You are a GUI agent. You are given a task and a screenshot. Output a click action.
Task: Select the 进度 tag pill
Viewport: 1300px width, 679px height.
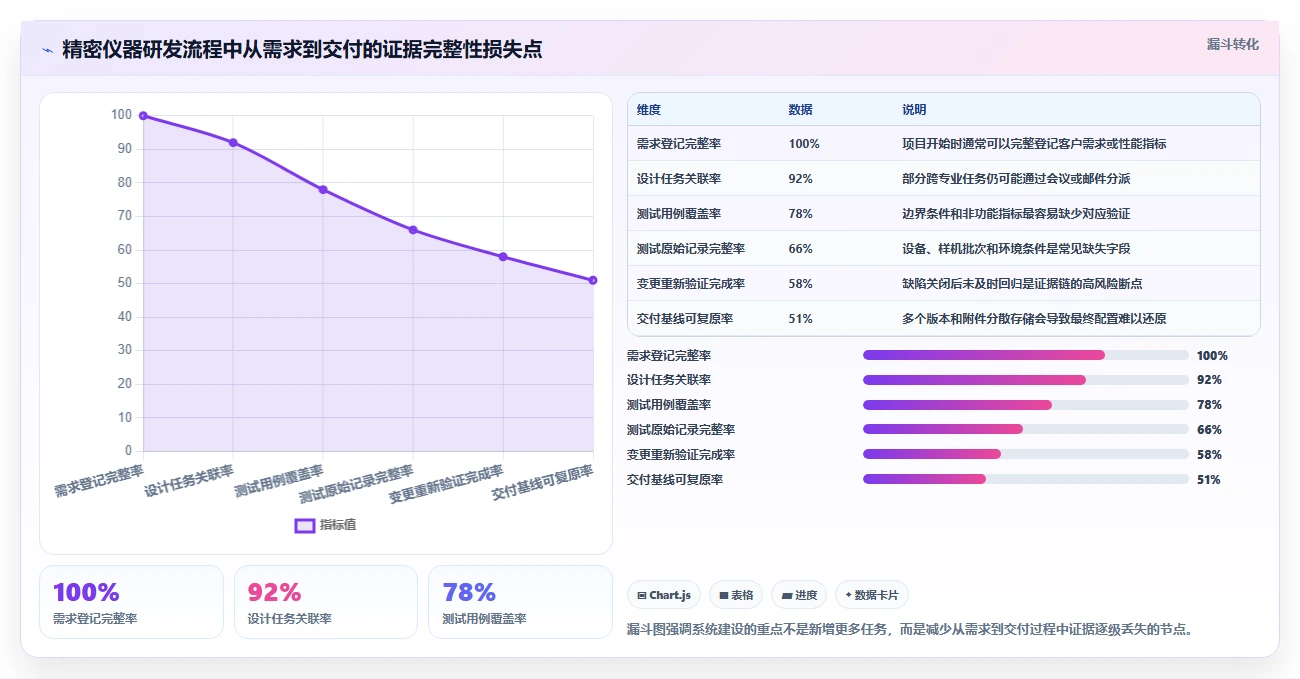point(799,595)
